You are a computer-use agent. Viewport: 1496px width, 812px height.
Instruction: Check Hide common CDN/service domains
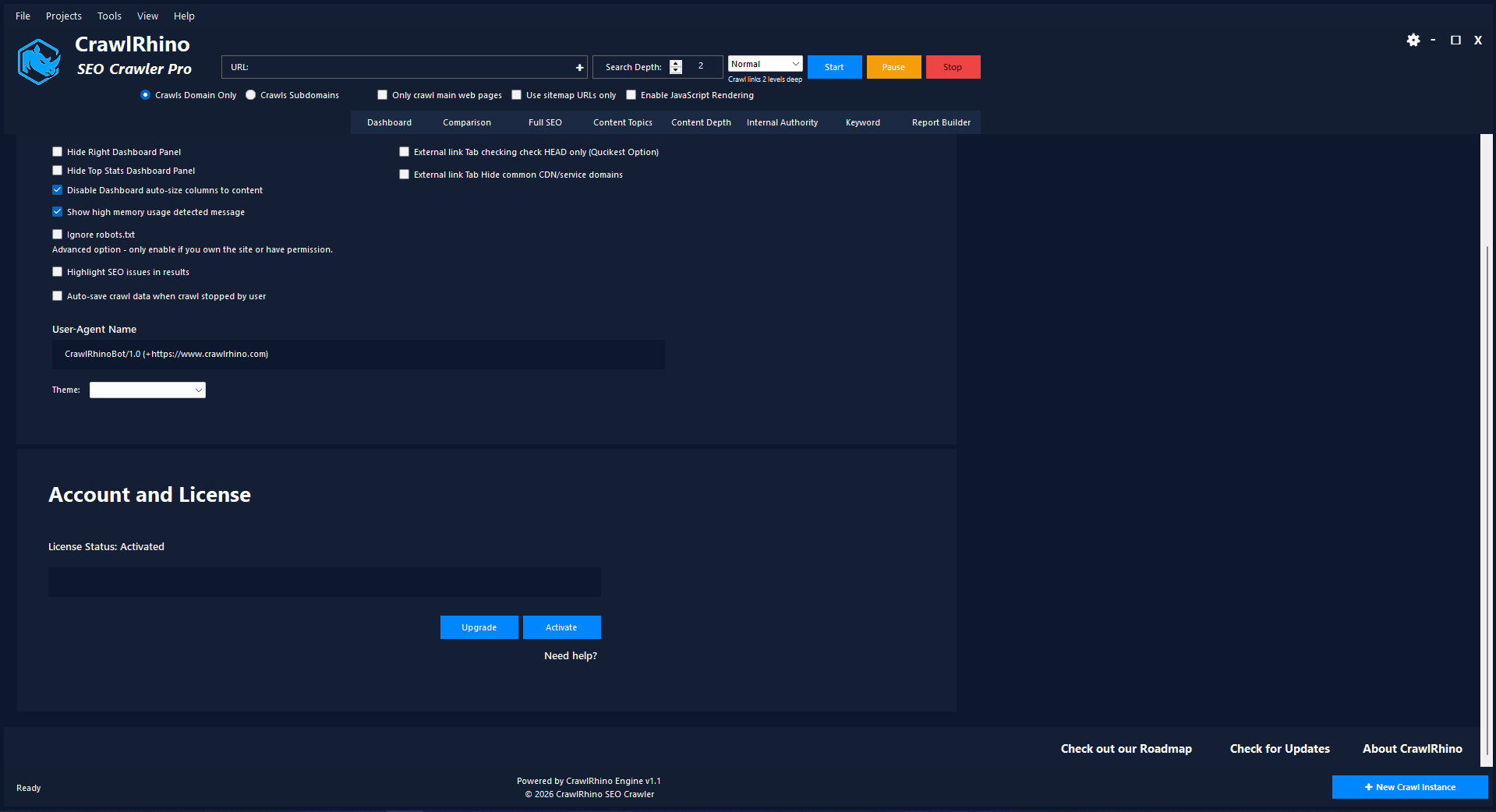pyautogui.click(x=404, y=175)
